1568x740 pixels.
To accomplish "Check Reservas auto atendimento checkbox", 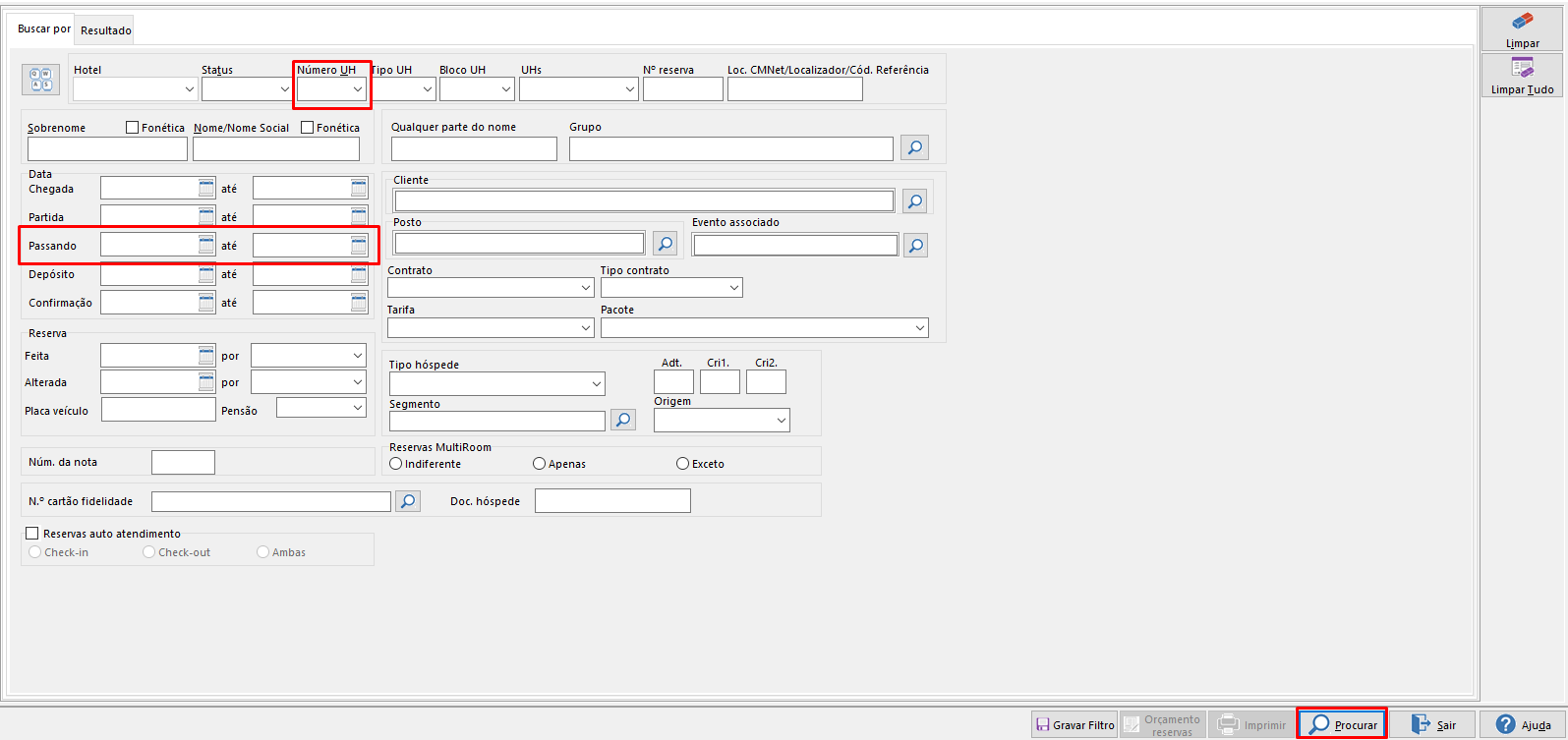I will pos(32,533).
